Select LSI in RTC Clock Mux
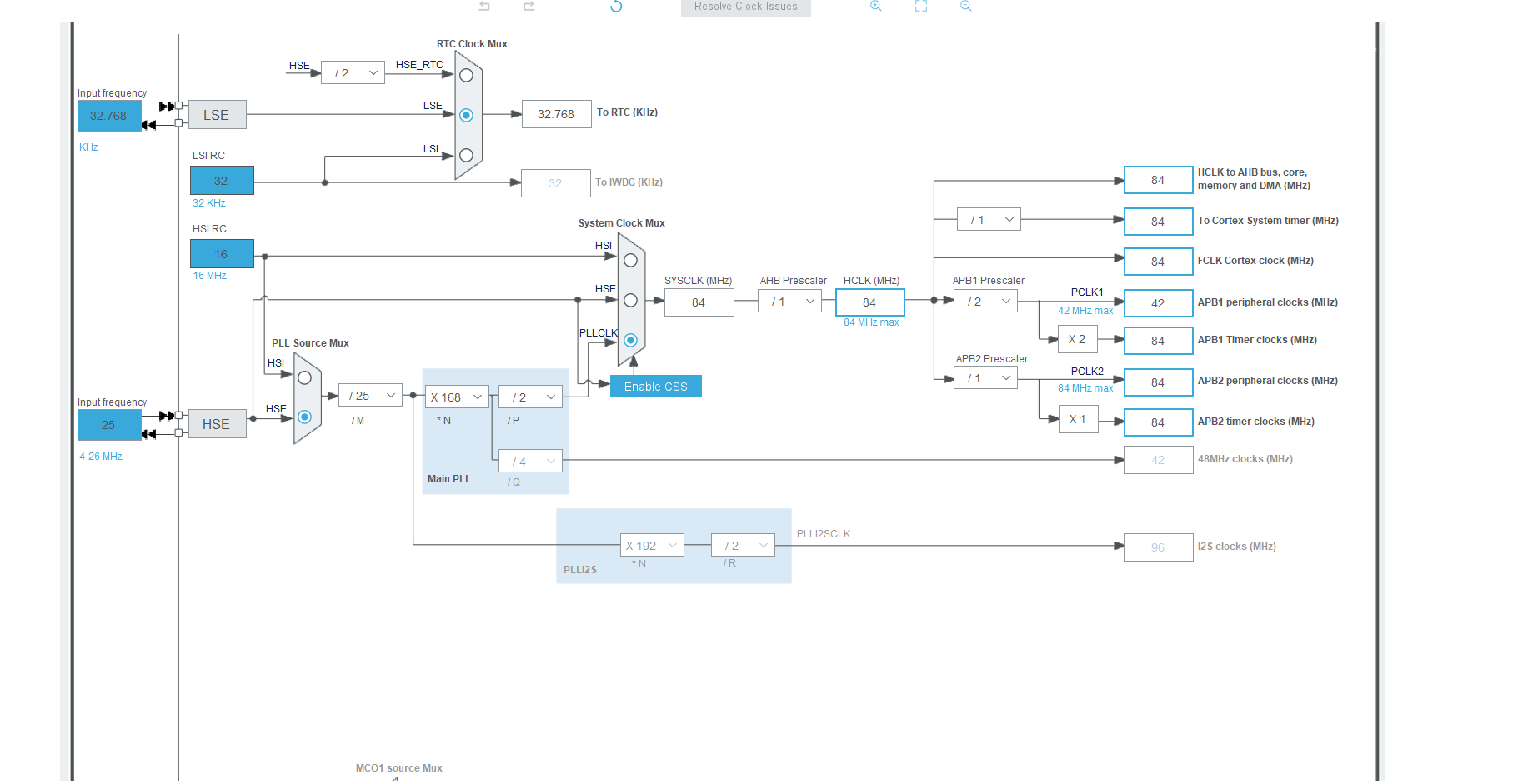The image size is (1518, 784). (466, 156)
